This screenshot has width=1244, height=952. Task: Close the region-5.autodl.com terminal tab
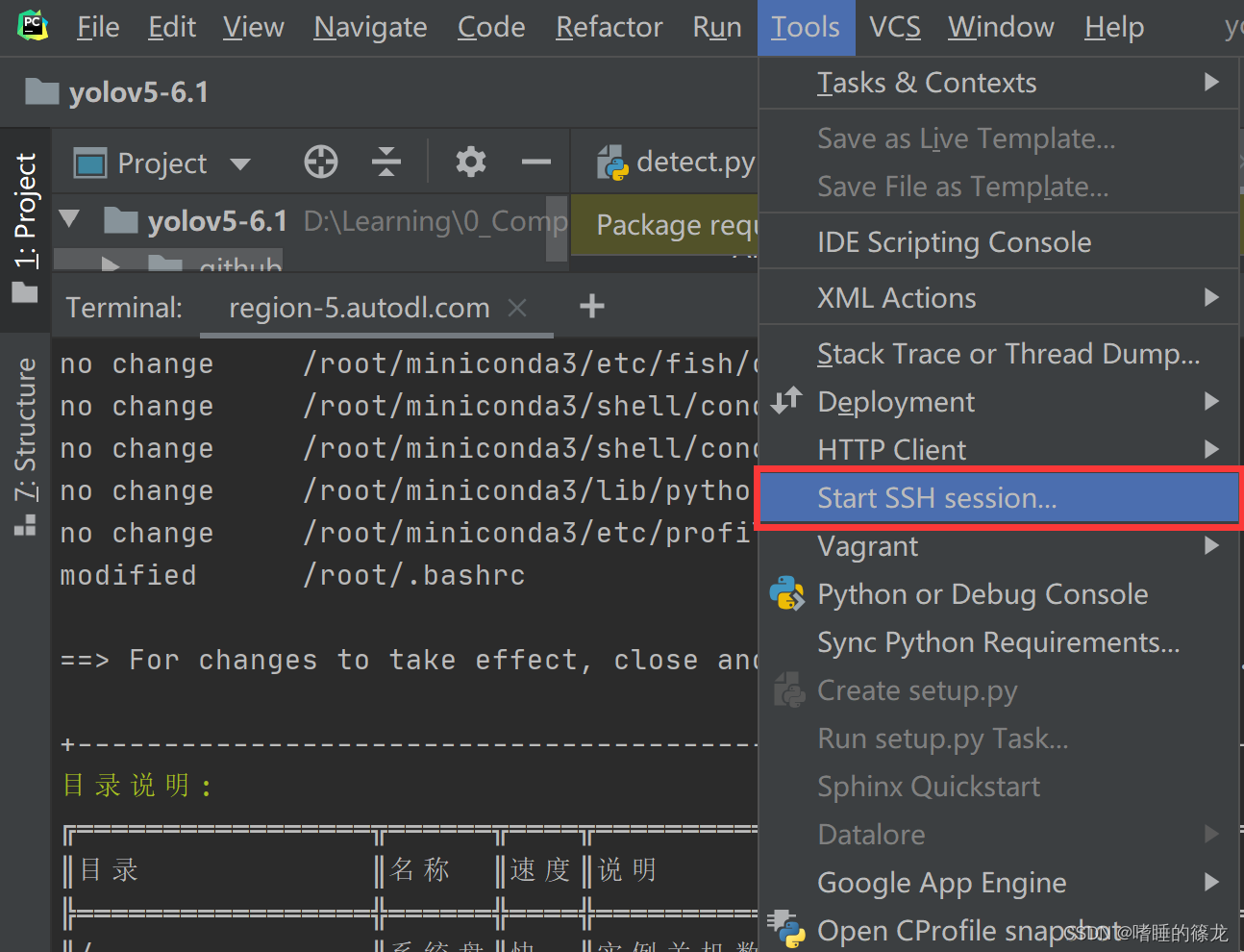click(x=517, y=307)
